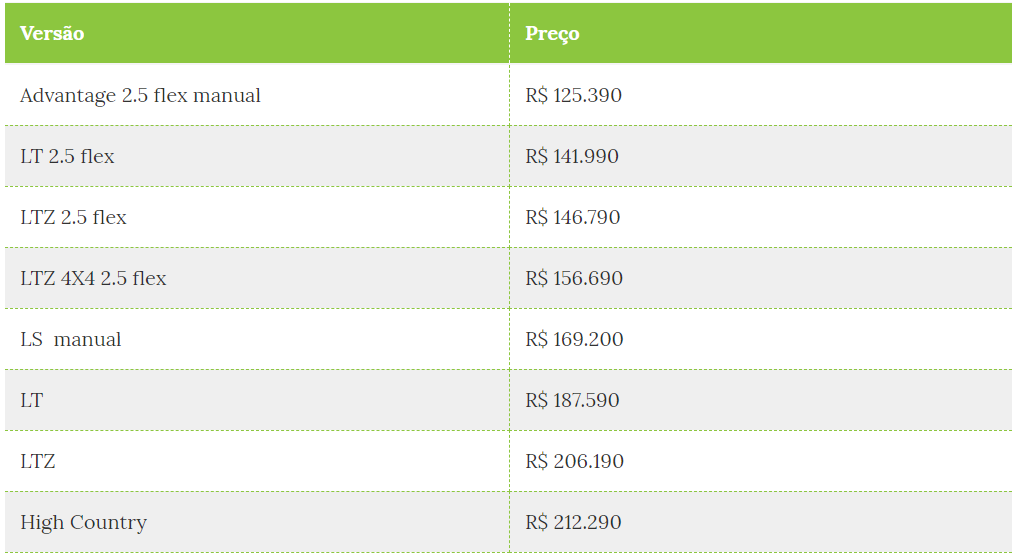
Task: Click the R$ 206.190 price
Action: (x=575, y=461)
